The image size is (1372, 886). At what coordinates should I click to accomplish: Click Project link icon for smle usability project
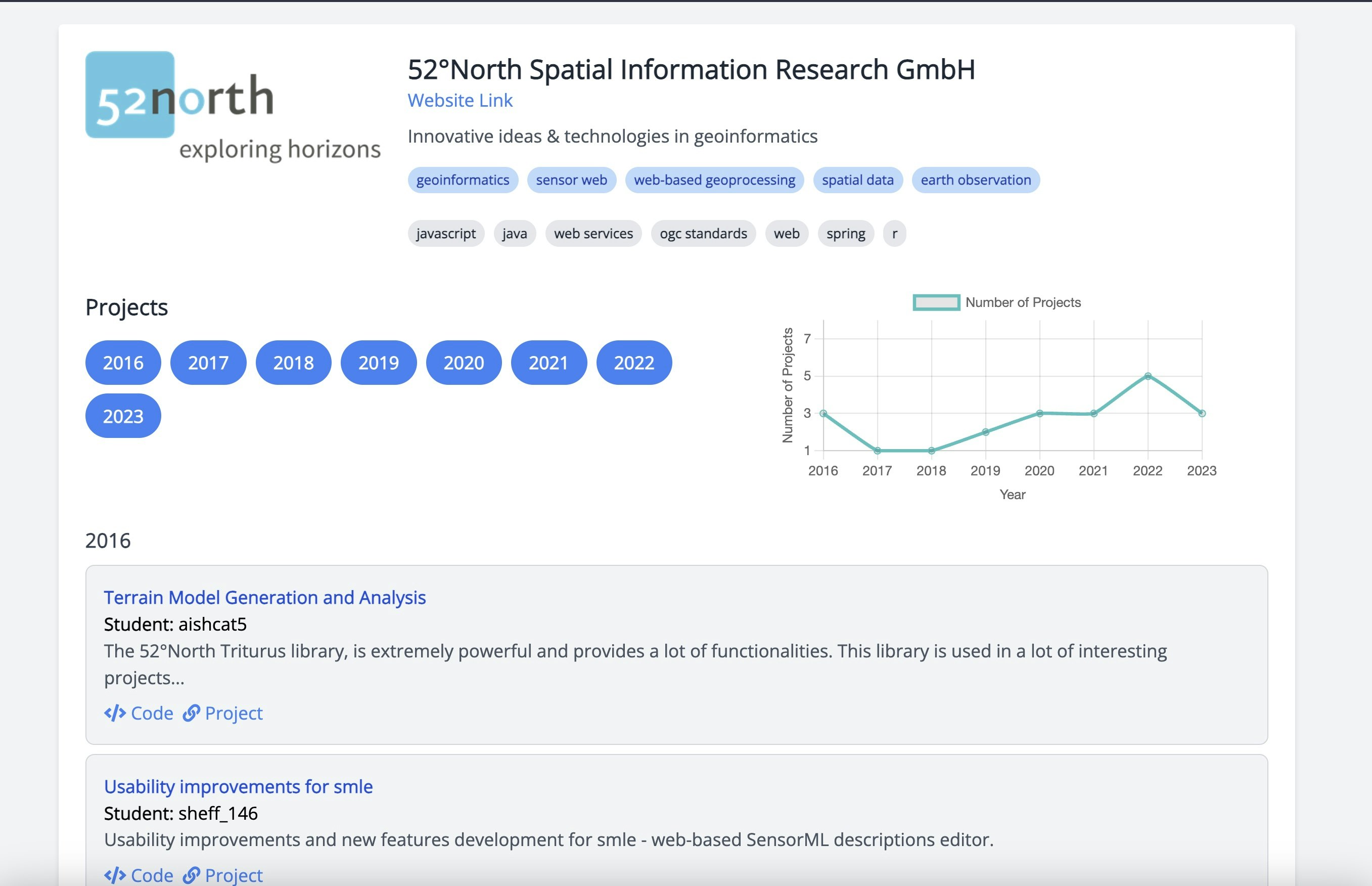pos(191,875)
